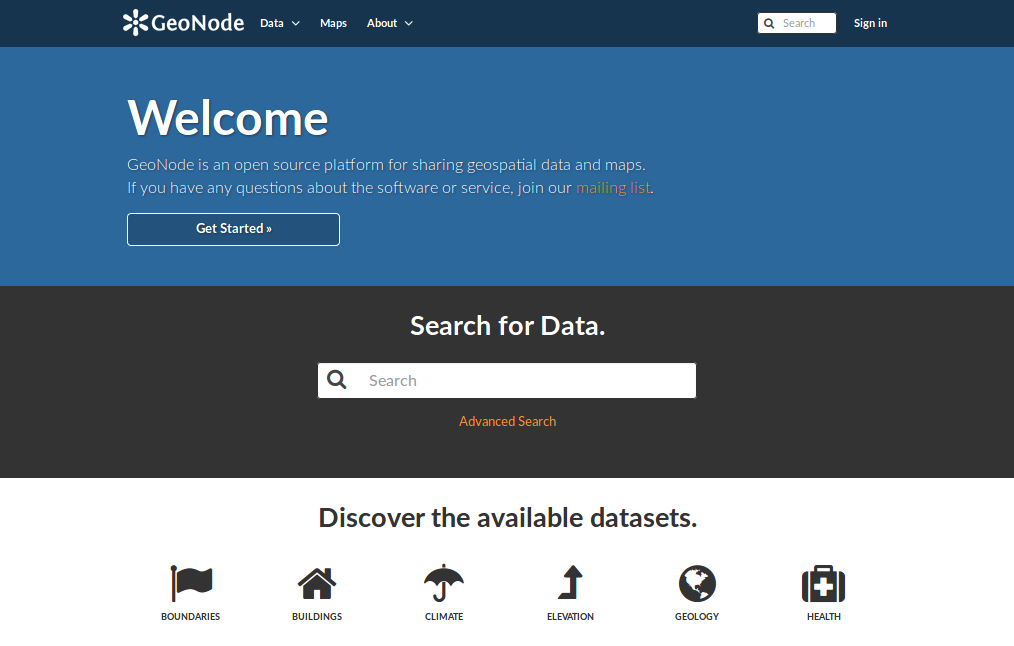1014x646 pixels.
Task: Click 'Discover the available datasets.' heading
Action: 508,518
